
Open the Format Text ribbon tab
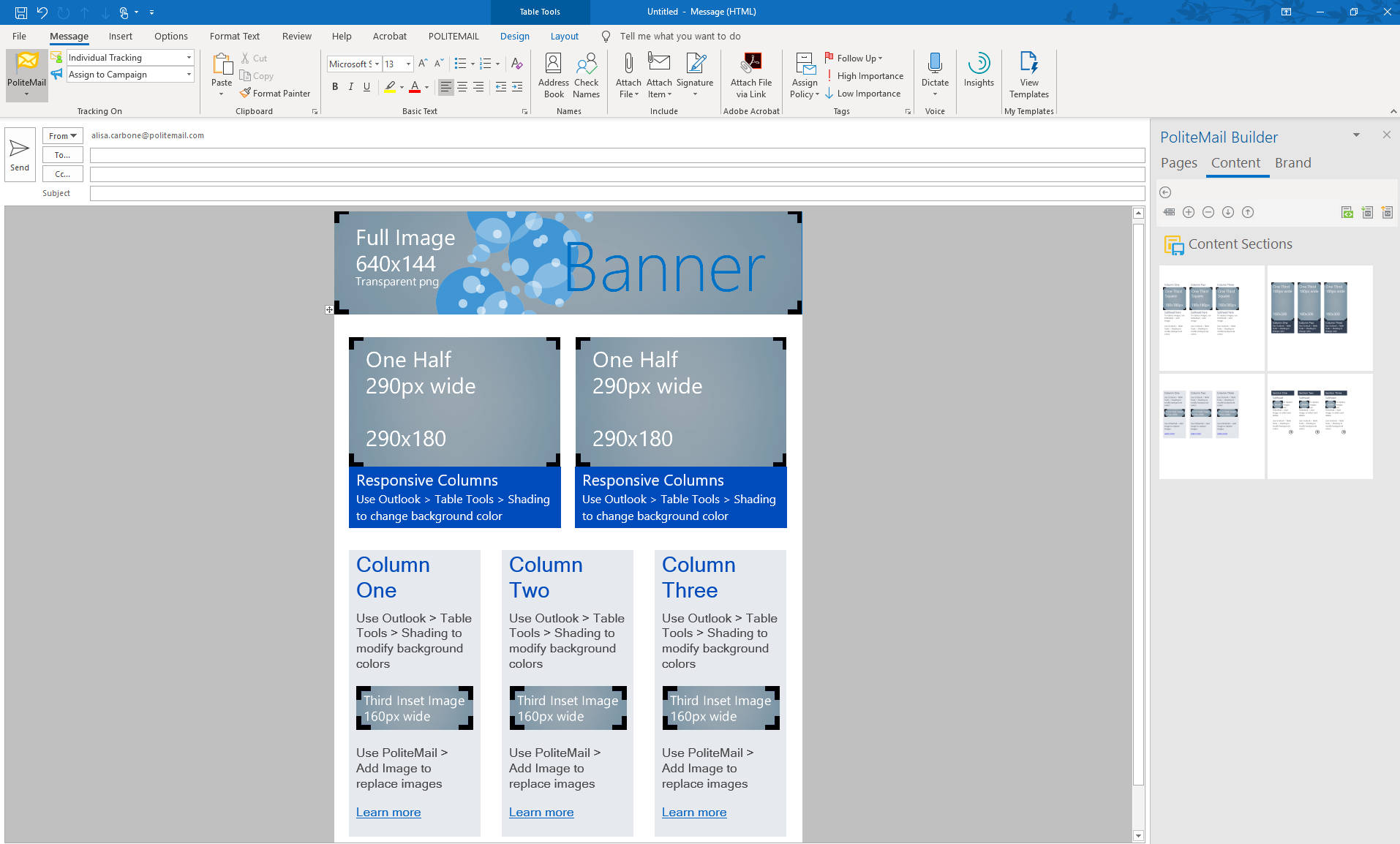tap(234, 36)
